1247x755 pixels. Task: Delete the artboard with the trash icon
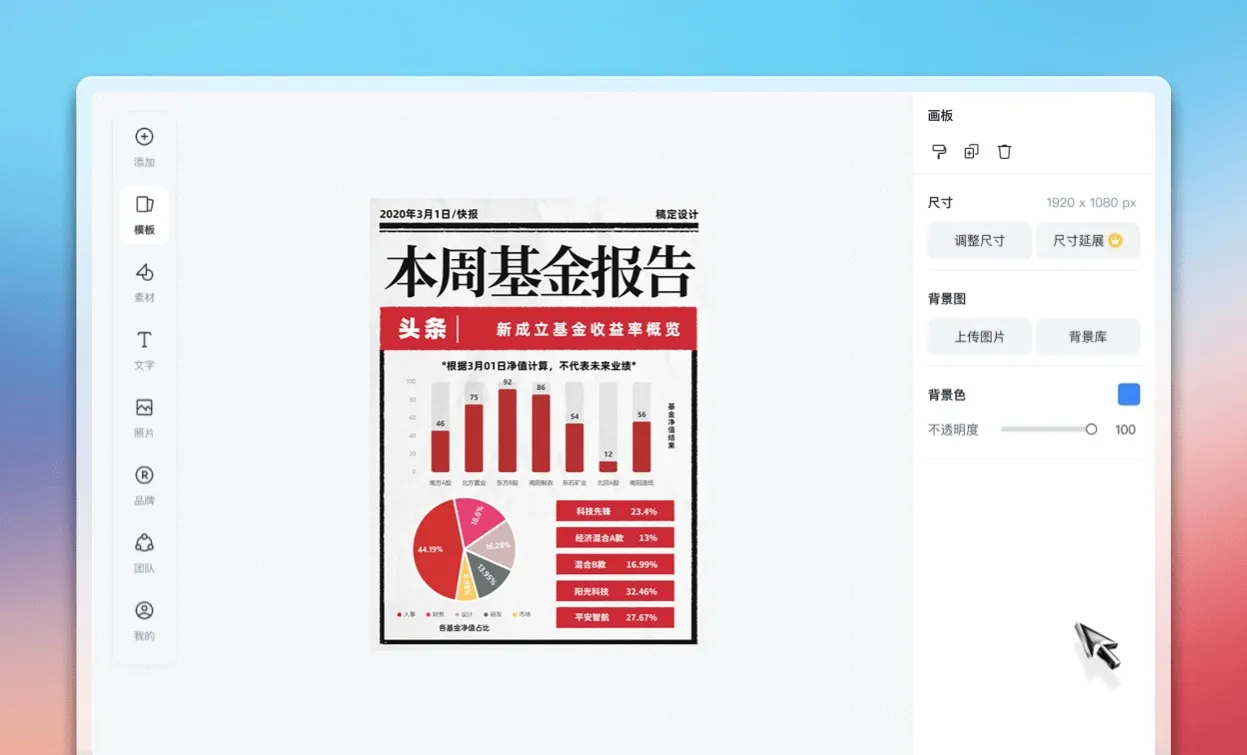pos(1004,151)
